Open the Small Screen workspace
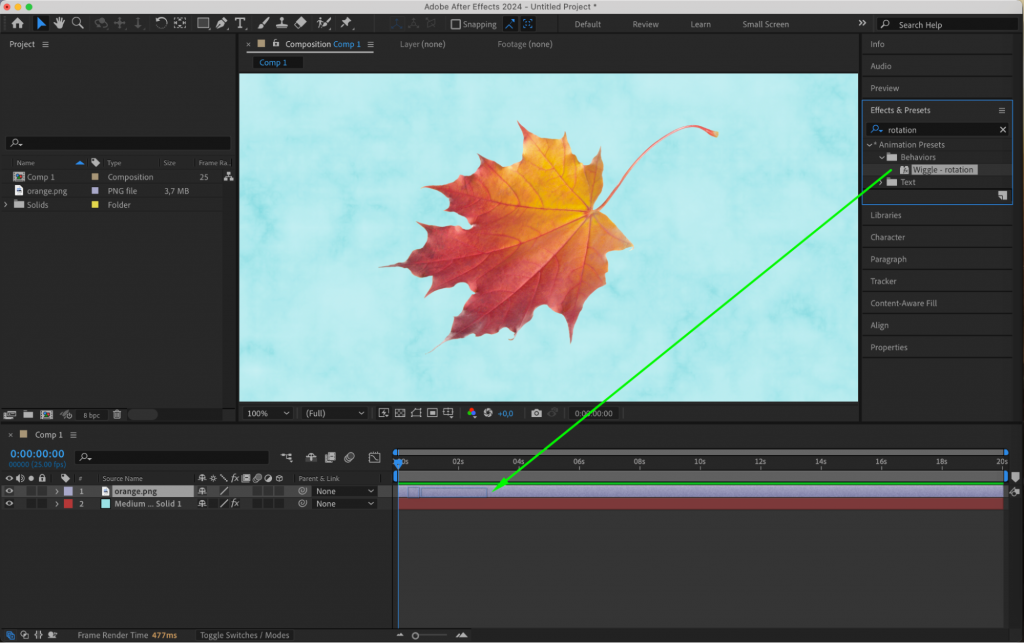This screenshot has width=1024, height=643. click(765, 23)
